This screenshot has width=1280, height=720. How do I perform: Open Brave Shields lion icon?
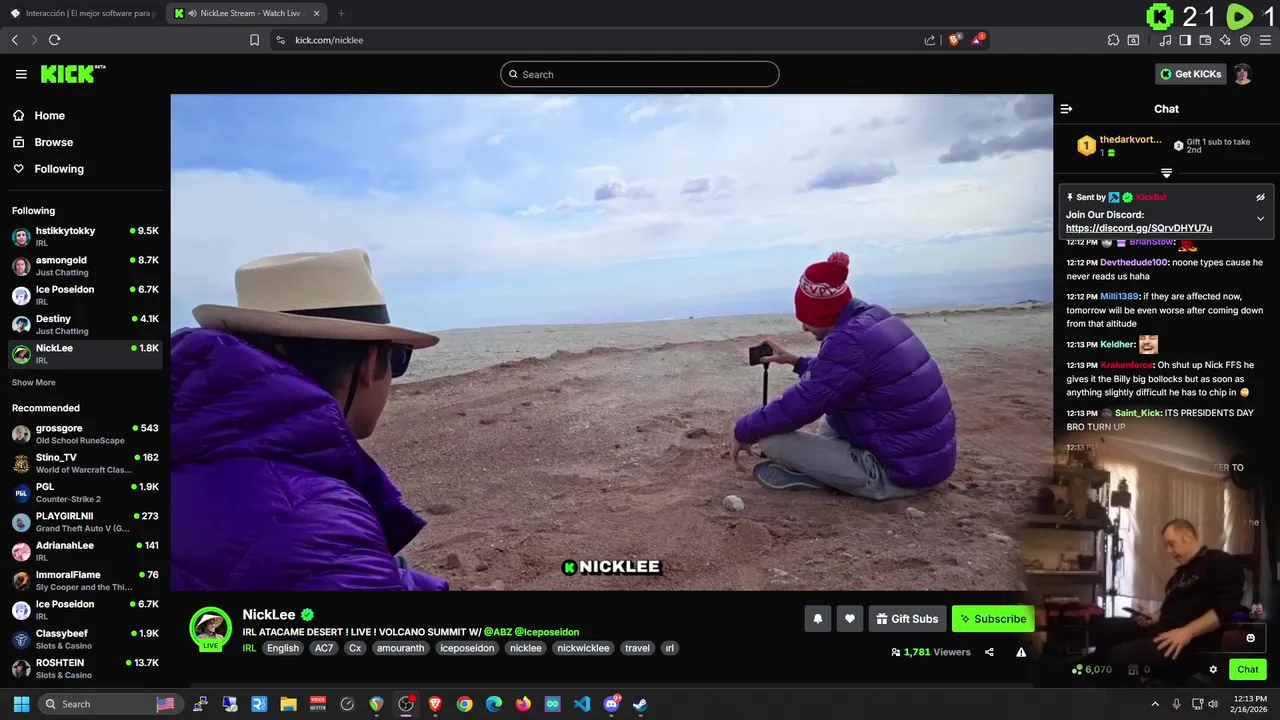click(x=954, y=40)
